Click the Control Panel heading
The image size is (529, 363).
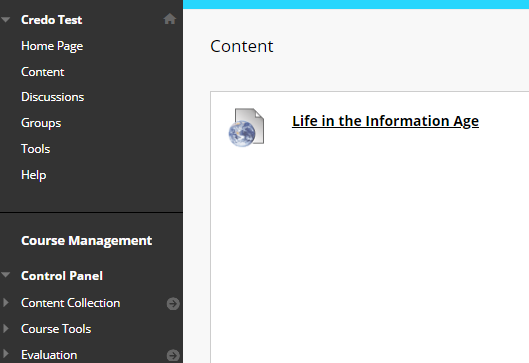click(62, 276)
